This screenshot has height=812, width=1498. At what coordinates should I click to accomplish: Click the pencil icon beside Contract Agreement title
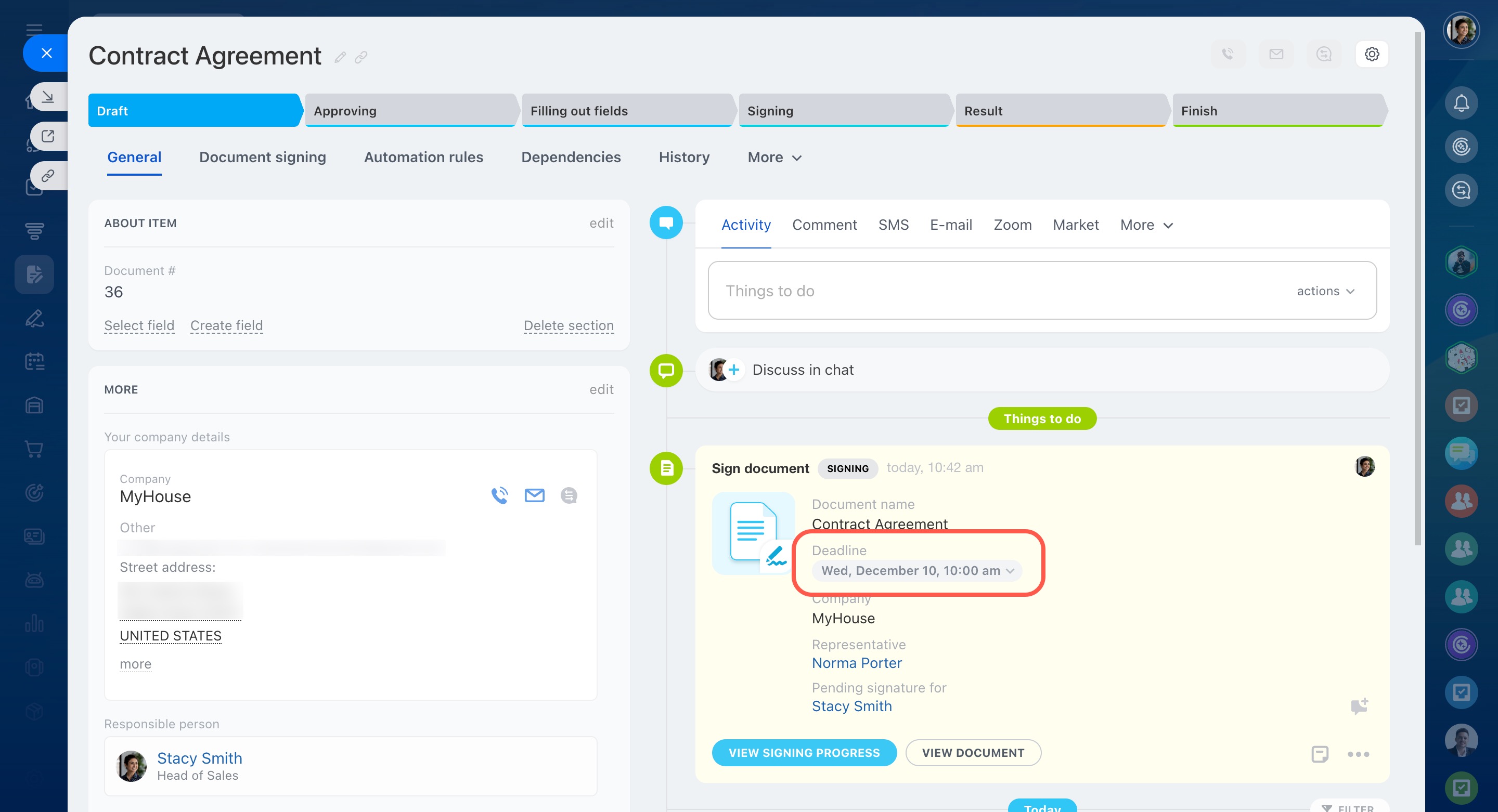340,57
